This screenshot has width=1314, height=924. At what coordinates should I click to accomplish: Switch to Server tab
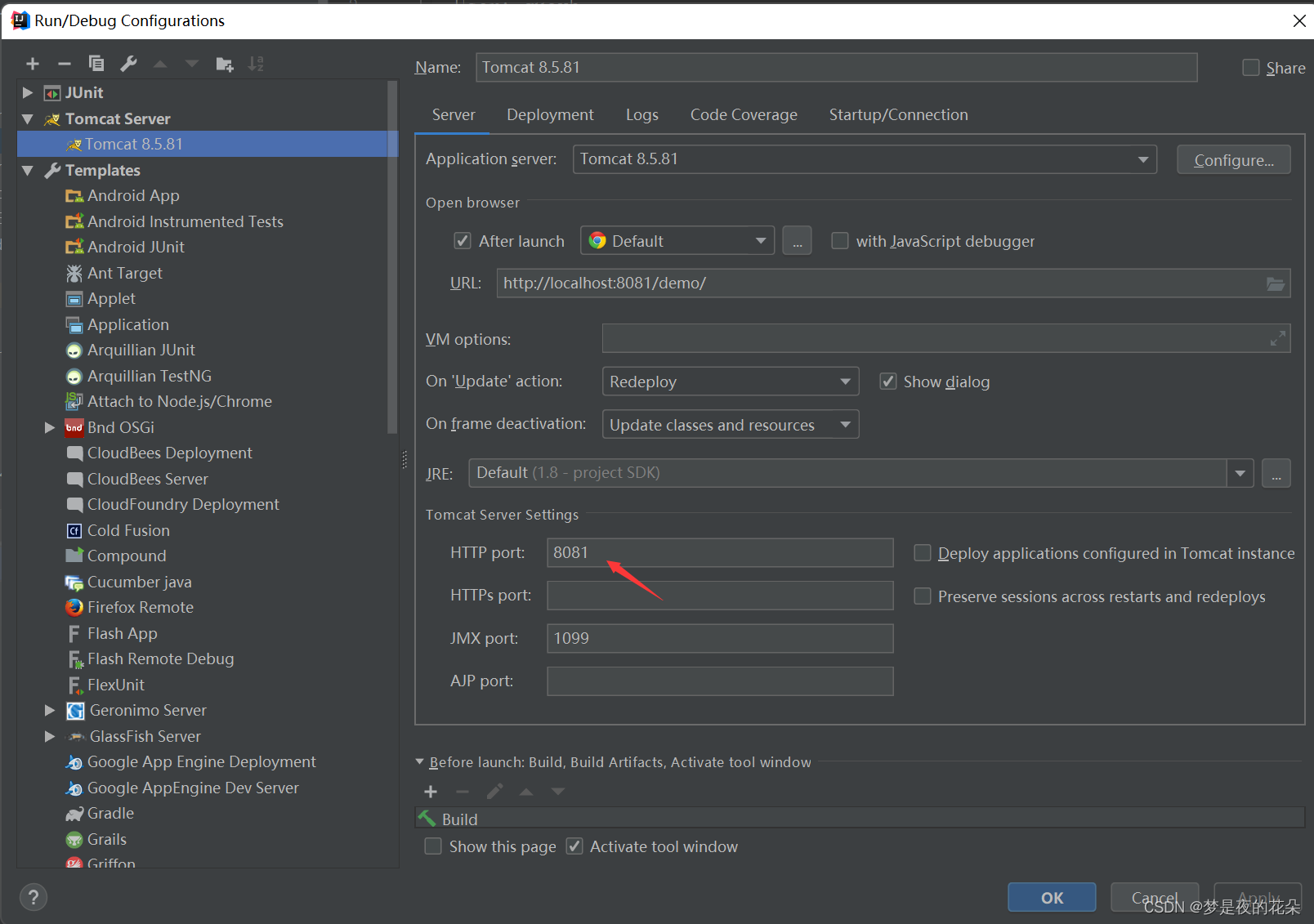[454, 115]
